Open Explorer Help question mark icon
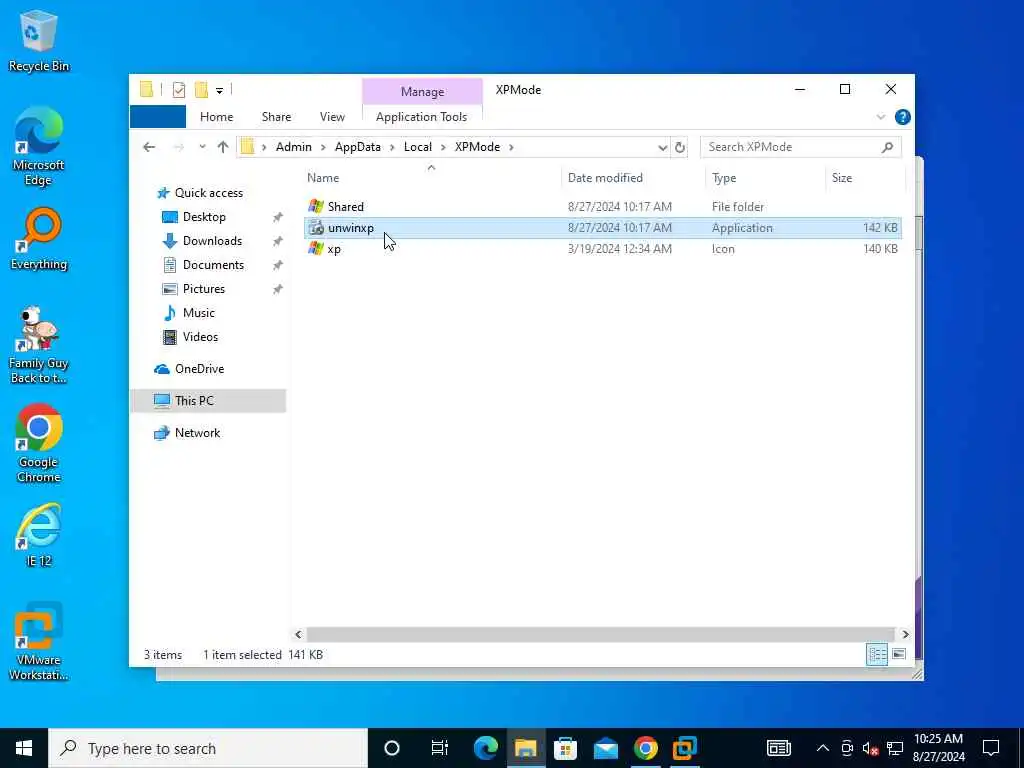This screenshot has height=768, width=1024. [x=903, y=117]
